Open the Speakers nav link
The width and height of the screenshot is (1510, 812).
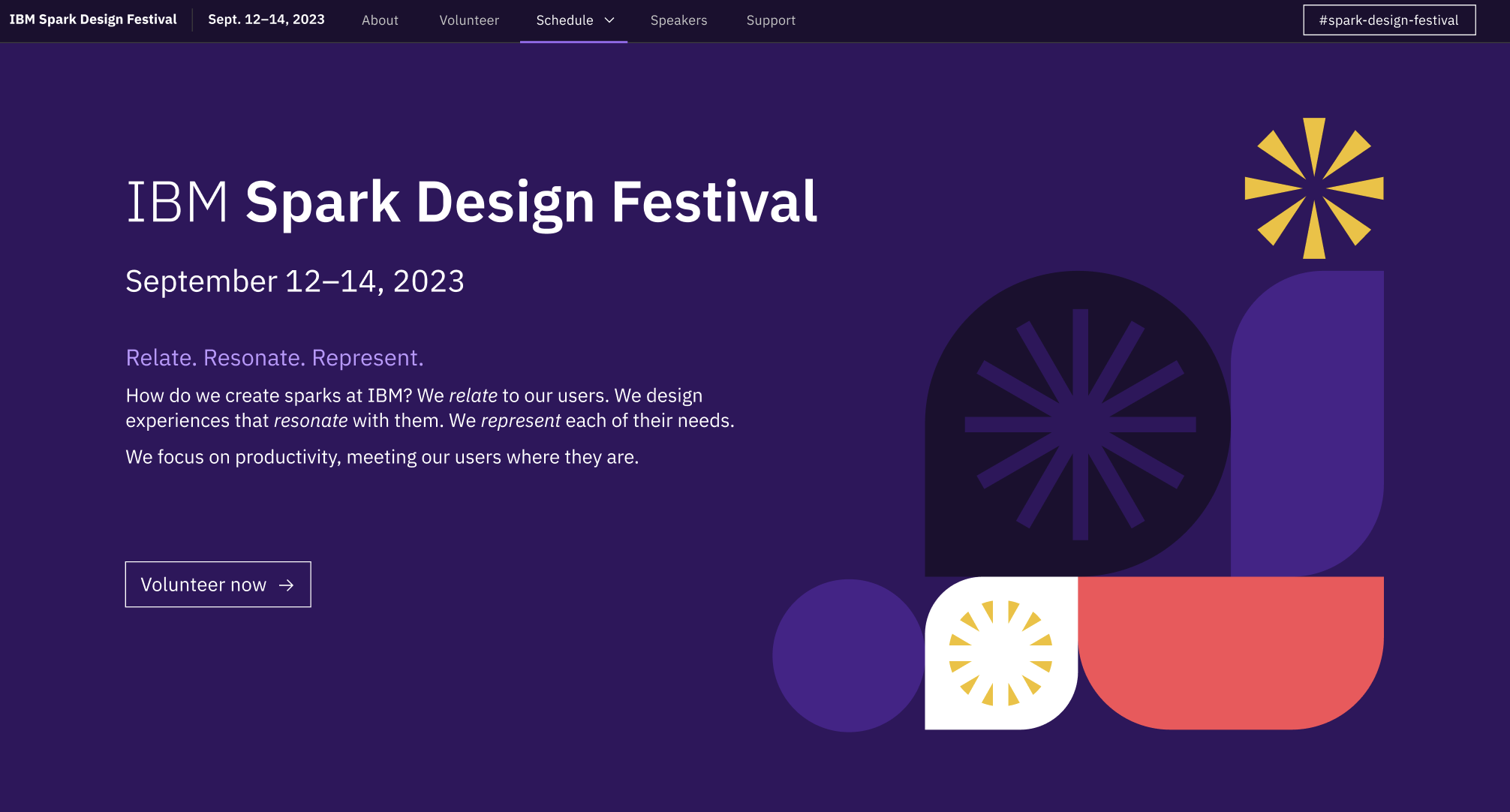pos(678,20)
